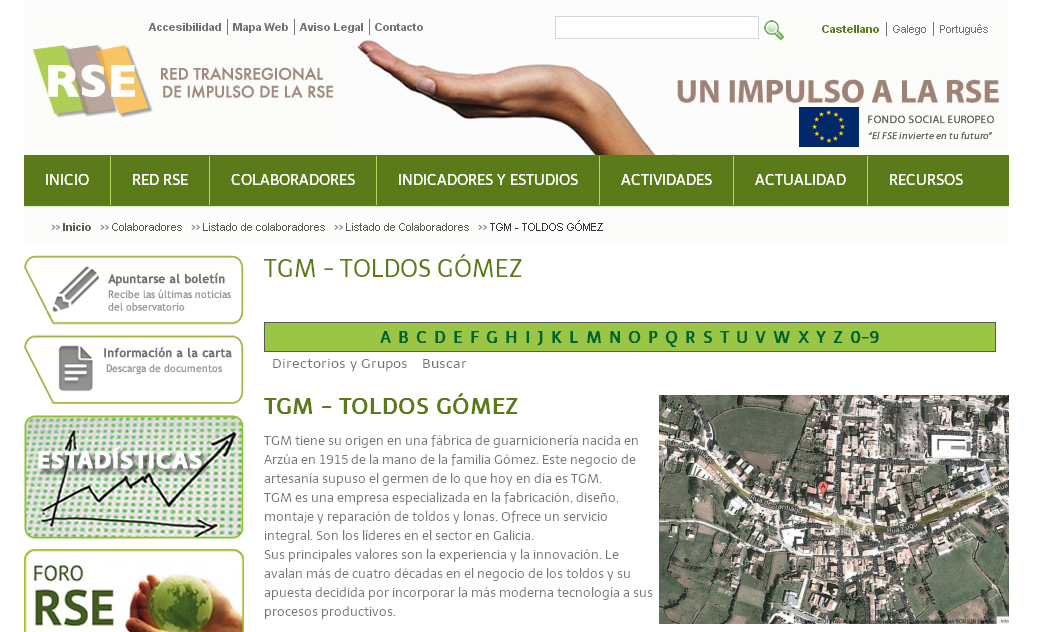Filter collaborators by 0-9
The image size is (1046, 632).
coord(865,338)
